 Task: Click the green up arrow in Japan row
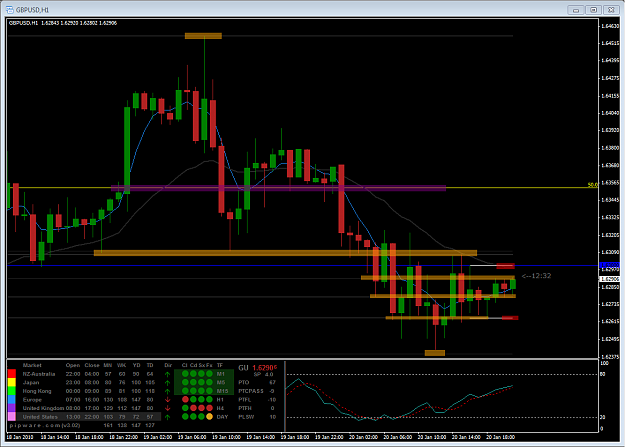tap(167, 382)
